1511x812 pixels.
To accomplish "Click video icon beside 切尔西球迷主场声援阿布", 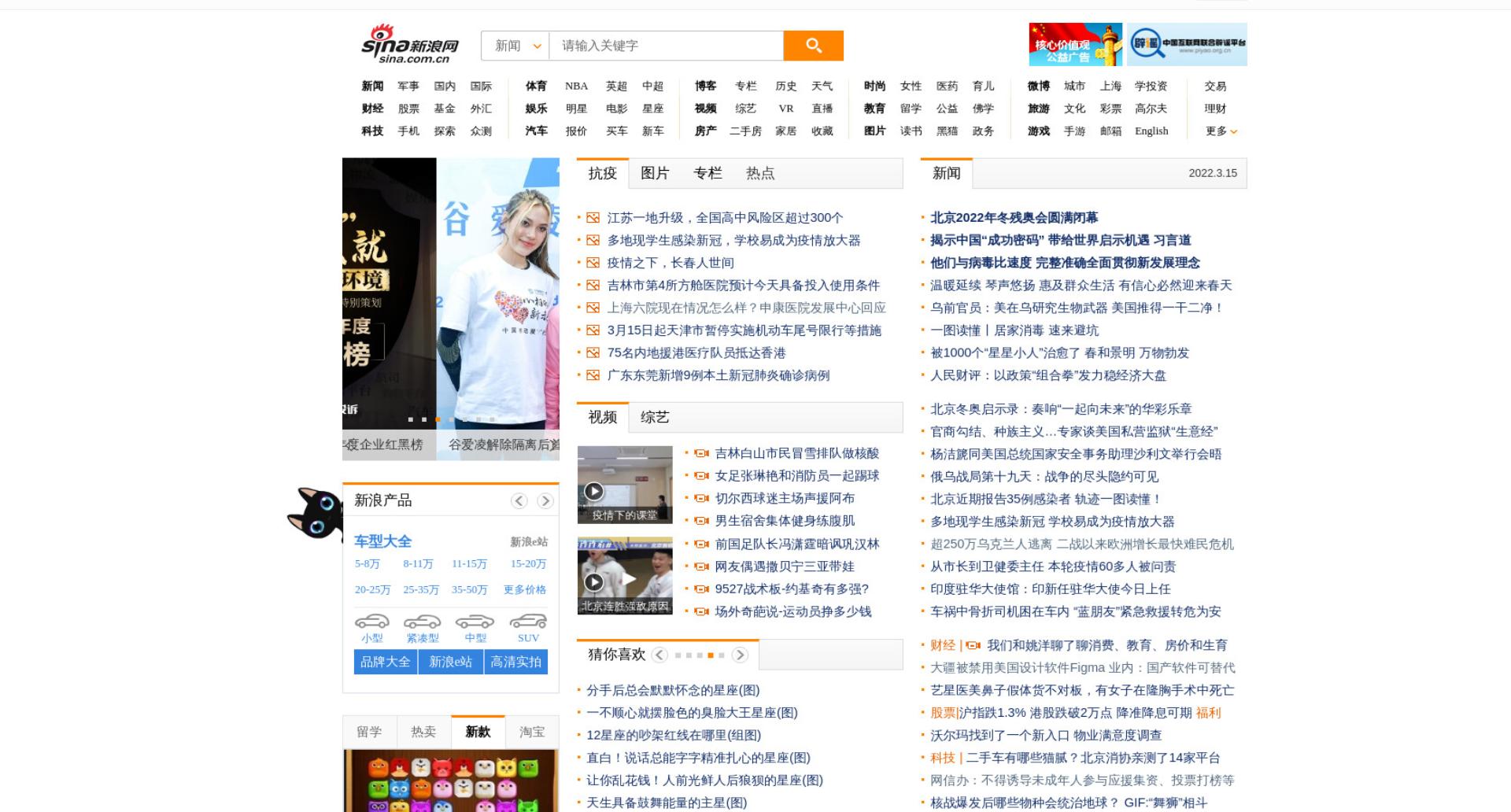I will coord(701,499).
